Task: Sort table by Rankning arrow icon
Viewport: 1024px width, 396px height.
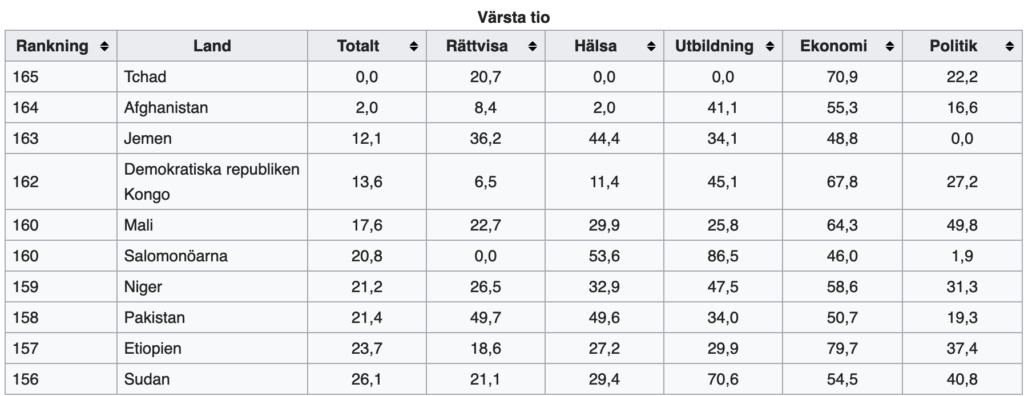Action: (x=104, y=46)
